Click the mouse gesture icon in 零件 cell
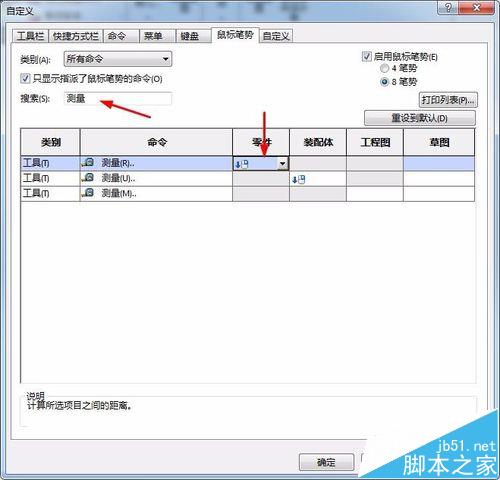This screenshot has width=500, height=480. point(242,164)
